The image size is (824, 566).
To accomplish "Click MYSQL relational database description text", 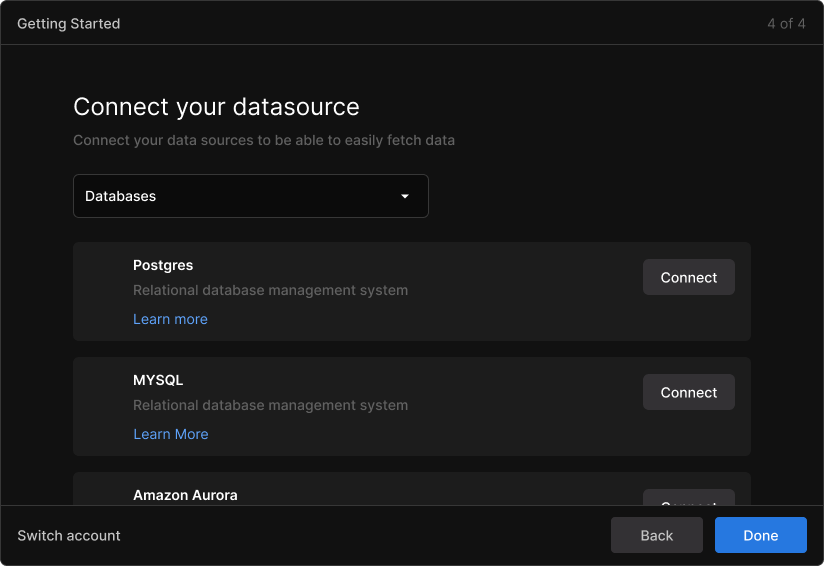I will (x=271, y=405).
